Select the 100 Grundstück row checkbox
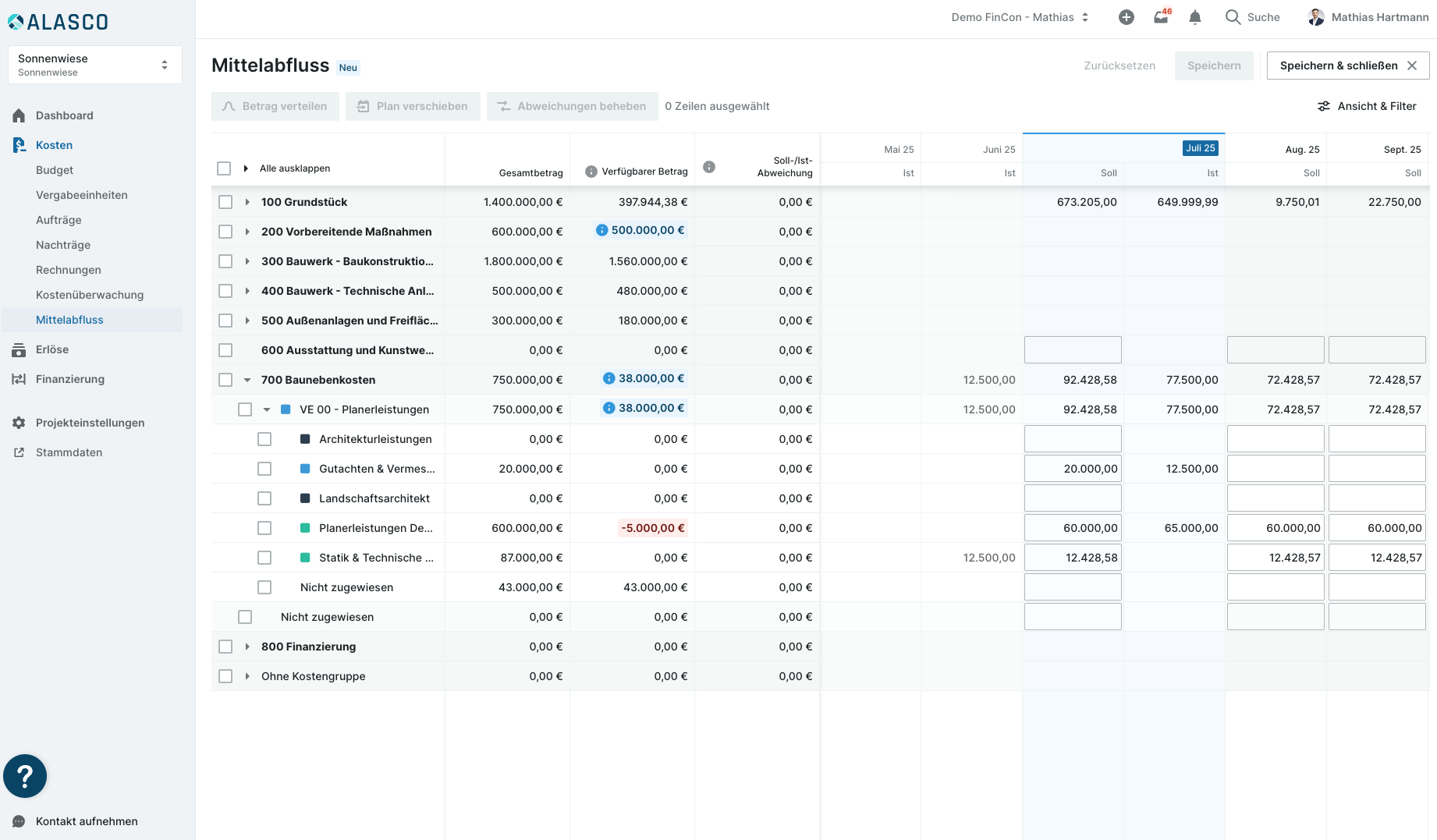 tap(225, 202)
